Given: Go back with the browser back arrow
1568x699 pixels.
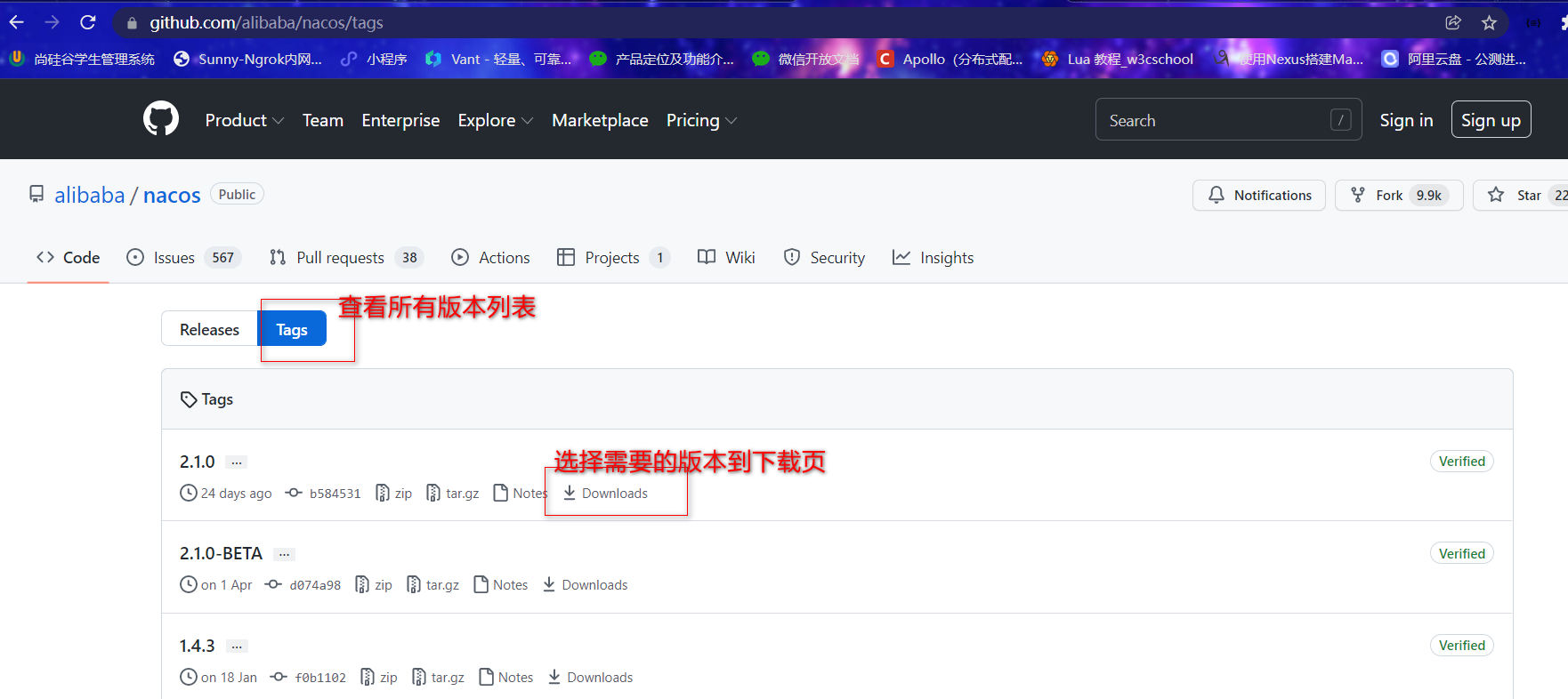Looking at the screenshot, I should tap(16, 22).
